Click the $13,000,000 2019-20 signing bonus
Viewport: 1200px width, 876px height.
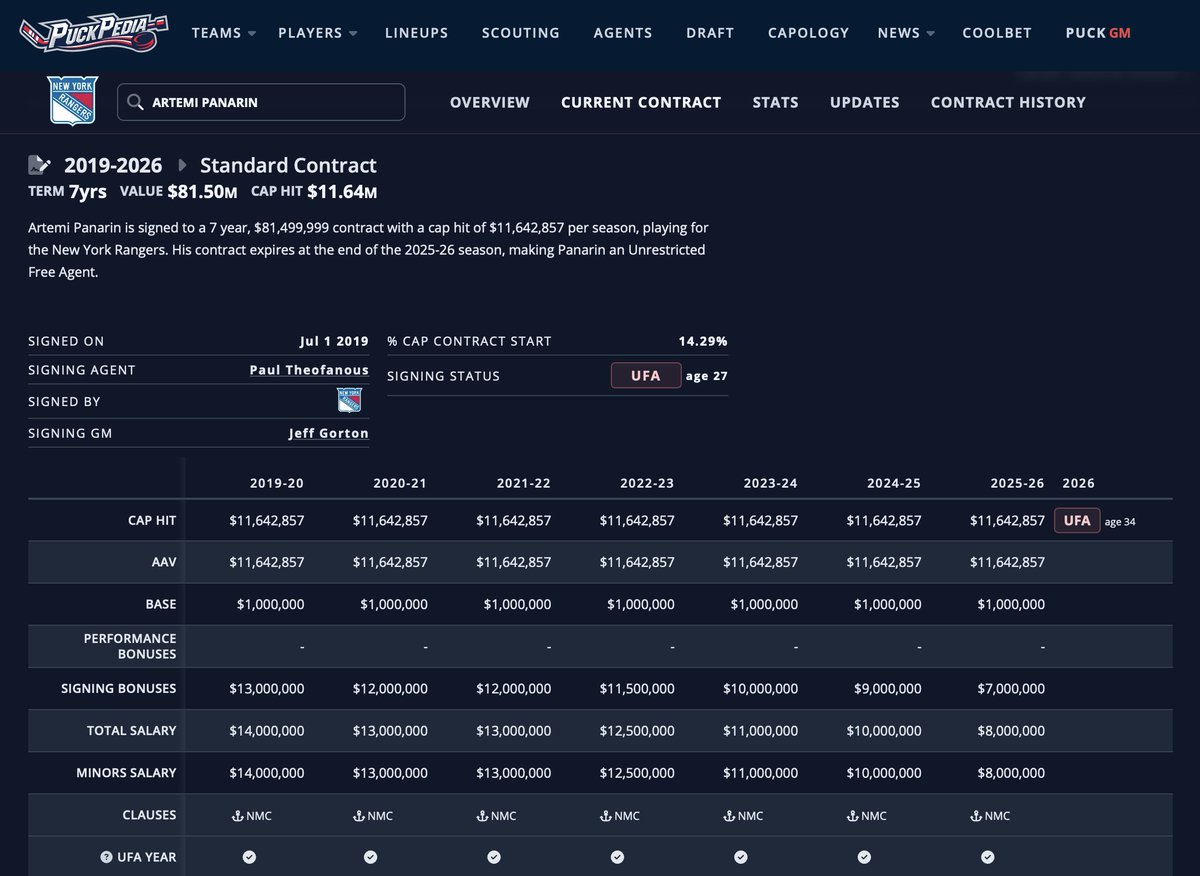267,689
